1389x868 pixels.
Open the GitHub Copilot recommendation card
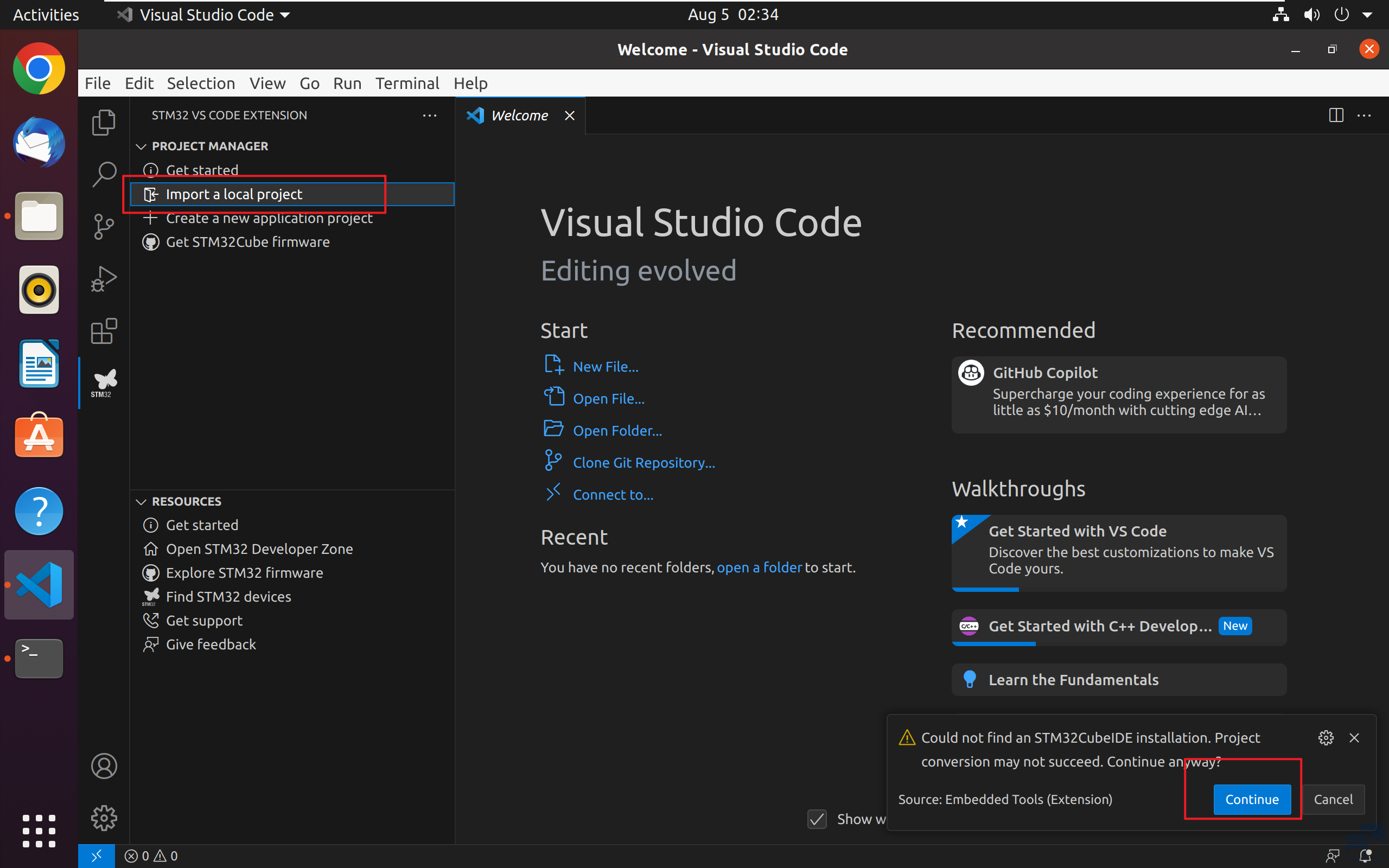point(1119,395)
